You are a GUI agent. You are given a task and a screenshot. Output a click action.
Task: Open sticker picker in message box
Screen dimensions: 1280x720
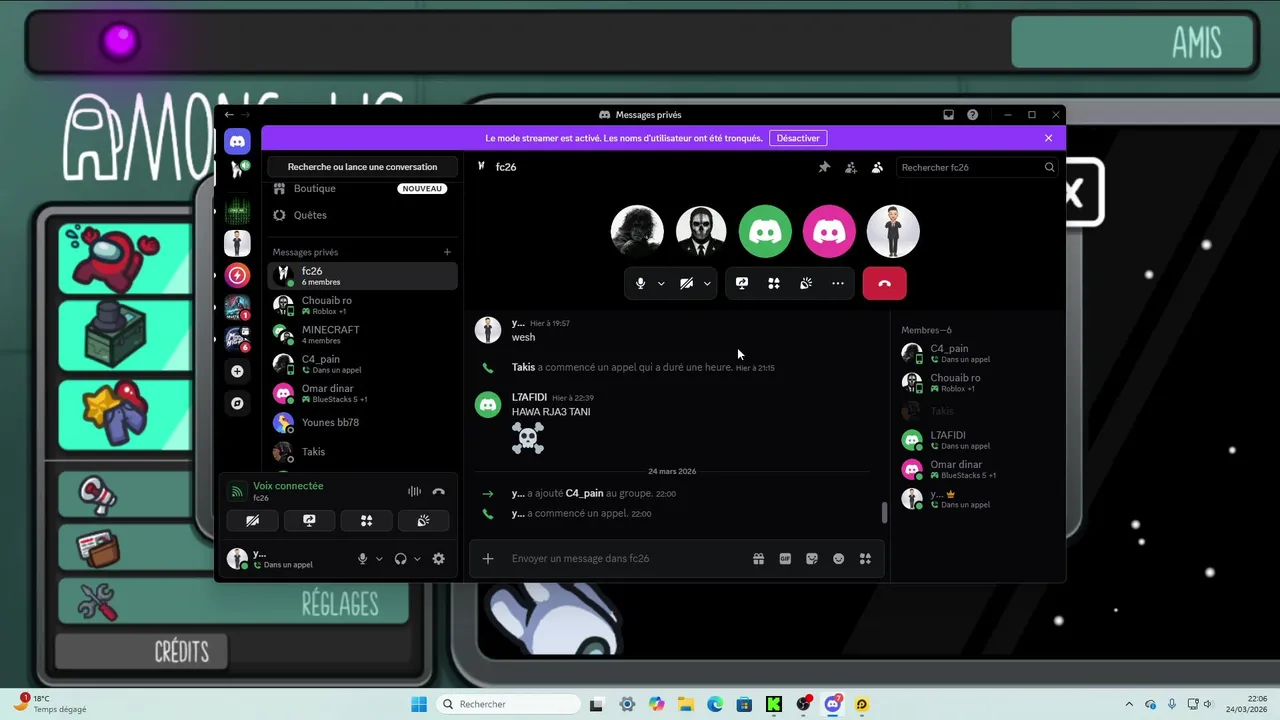coord(812,558)
